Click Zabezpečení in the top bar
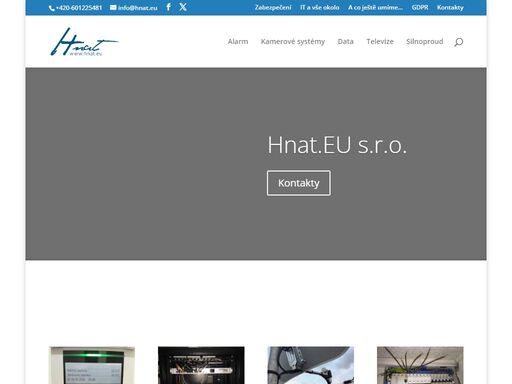The width and height of the screenshot is (512, 384). pyautogui.click(x=273, y=7)
